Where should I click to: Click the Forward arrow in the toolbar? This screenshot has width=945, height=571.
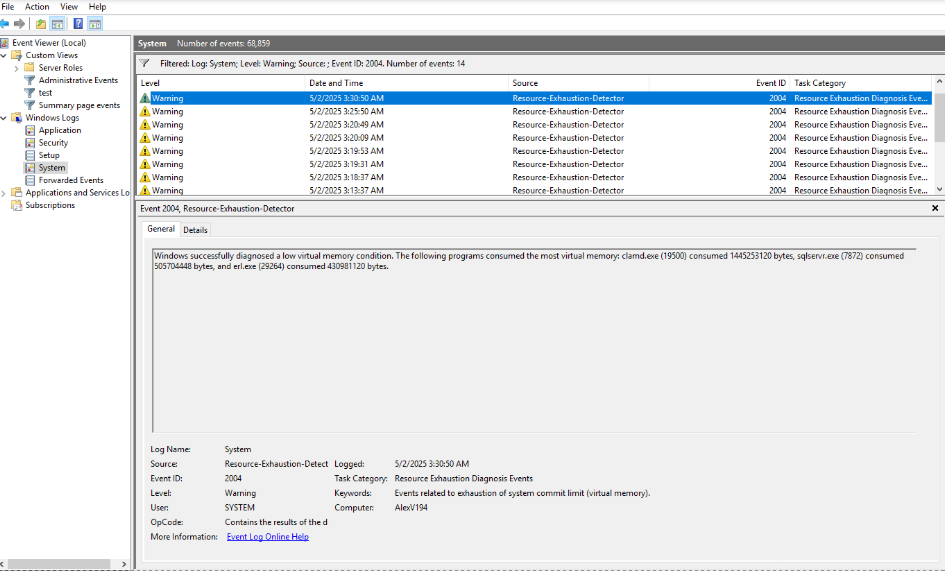coord(19,23)
